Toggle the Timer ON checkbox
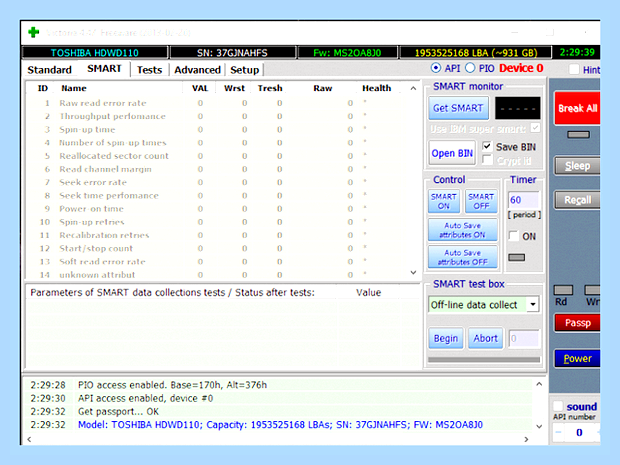The image size is (620, 465). click(514, 236)
